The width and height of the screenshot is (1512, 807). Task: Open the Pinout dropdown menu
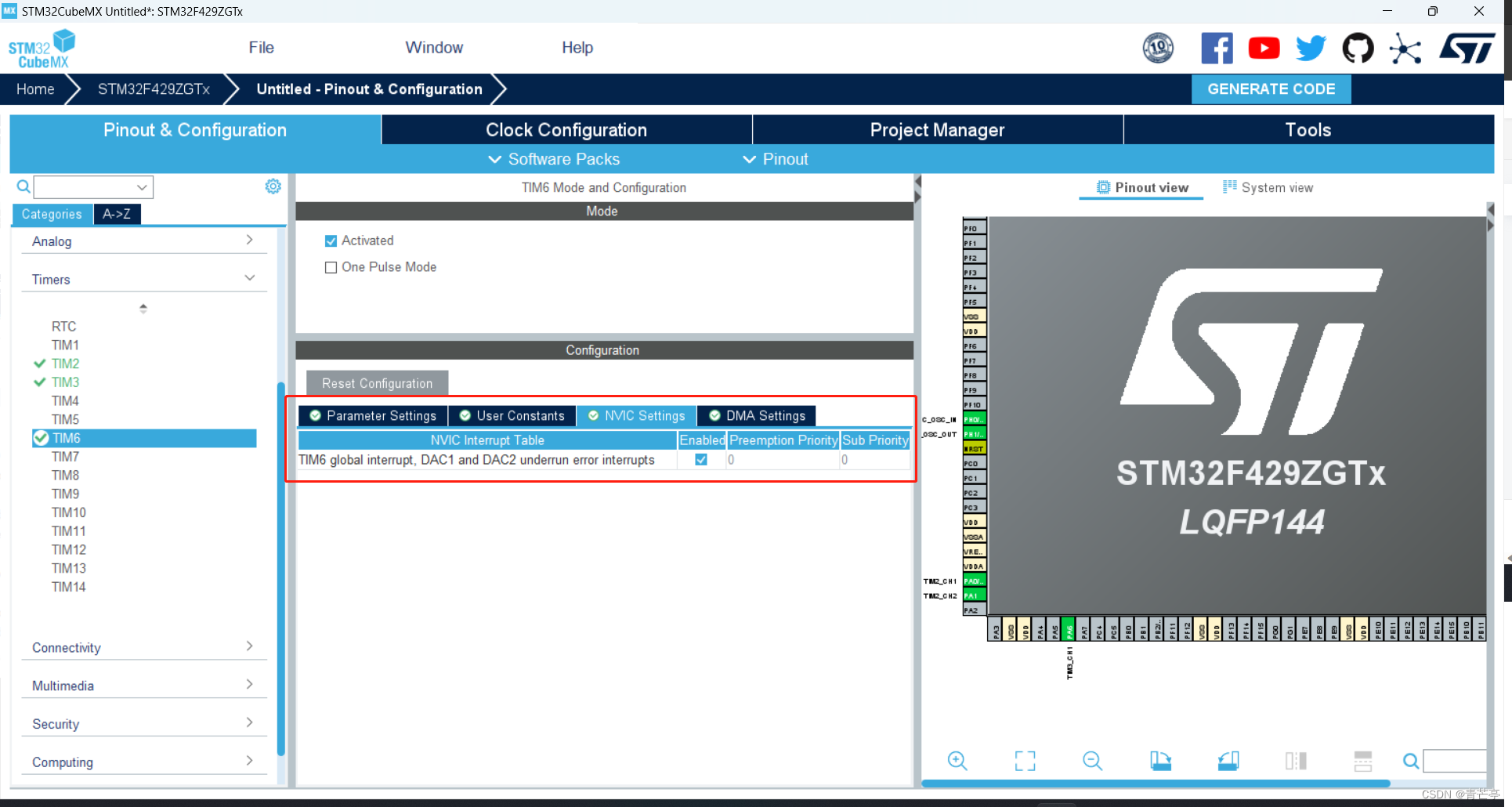(776, 159)
